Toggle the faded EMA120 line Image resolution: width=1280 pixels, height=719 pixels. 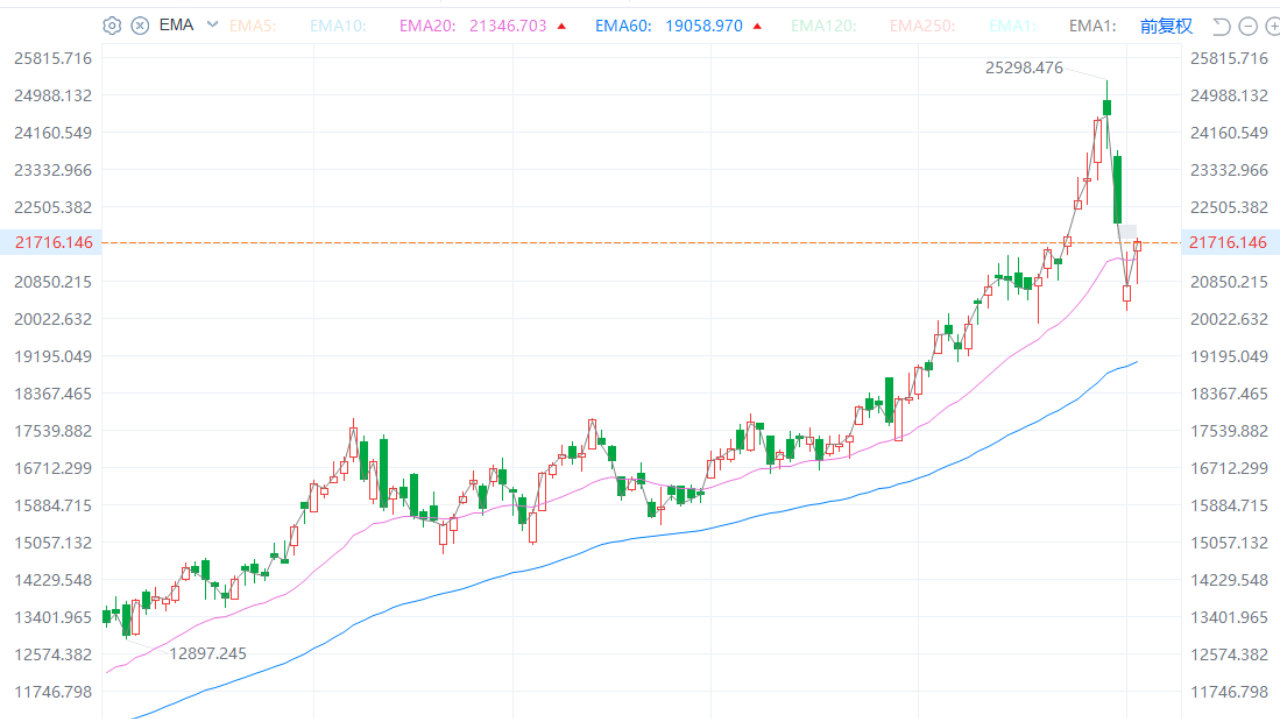click(x=824, y=26)
